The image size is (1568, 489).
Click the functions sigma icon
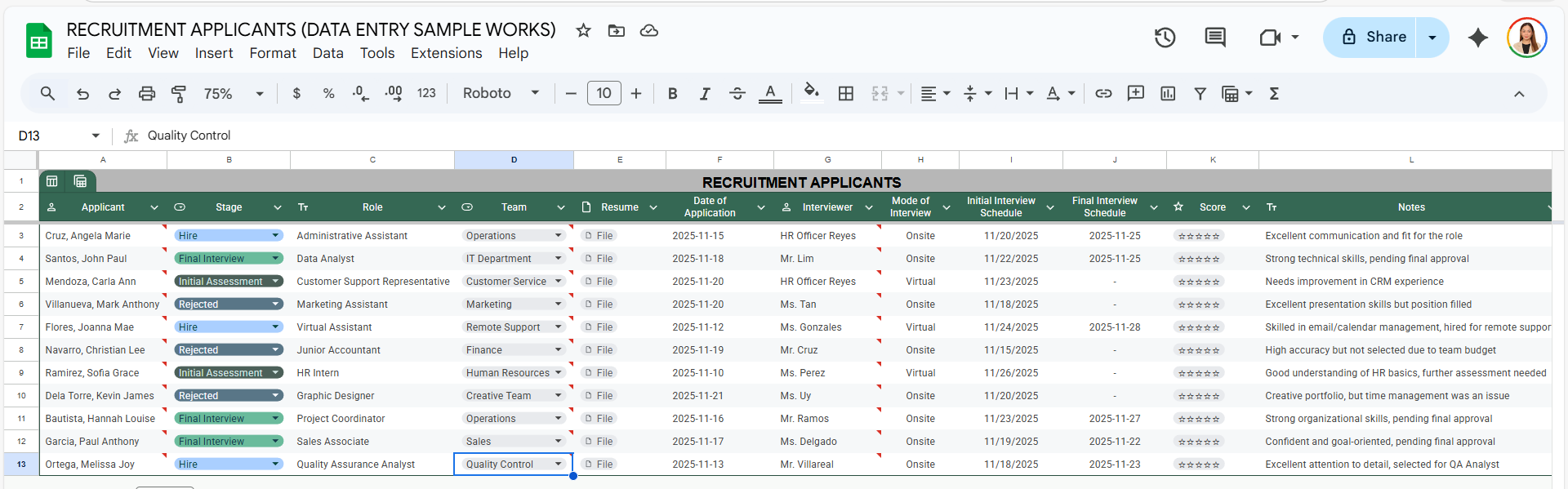(1274, 94)
